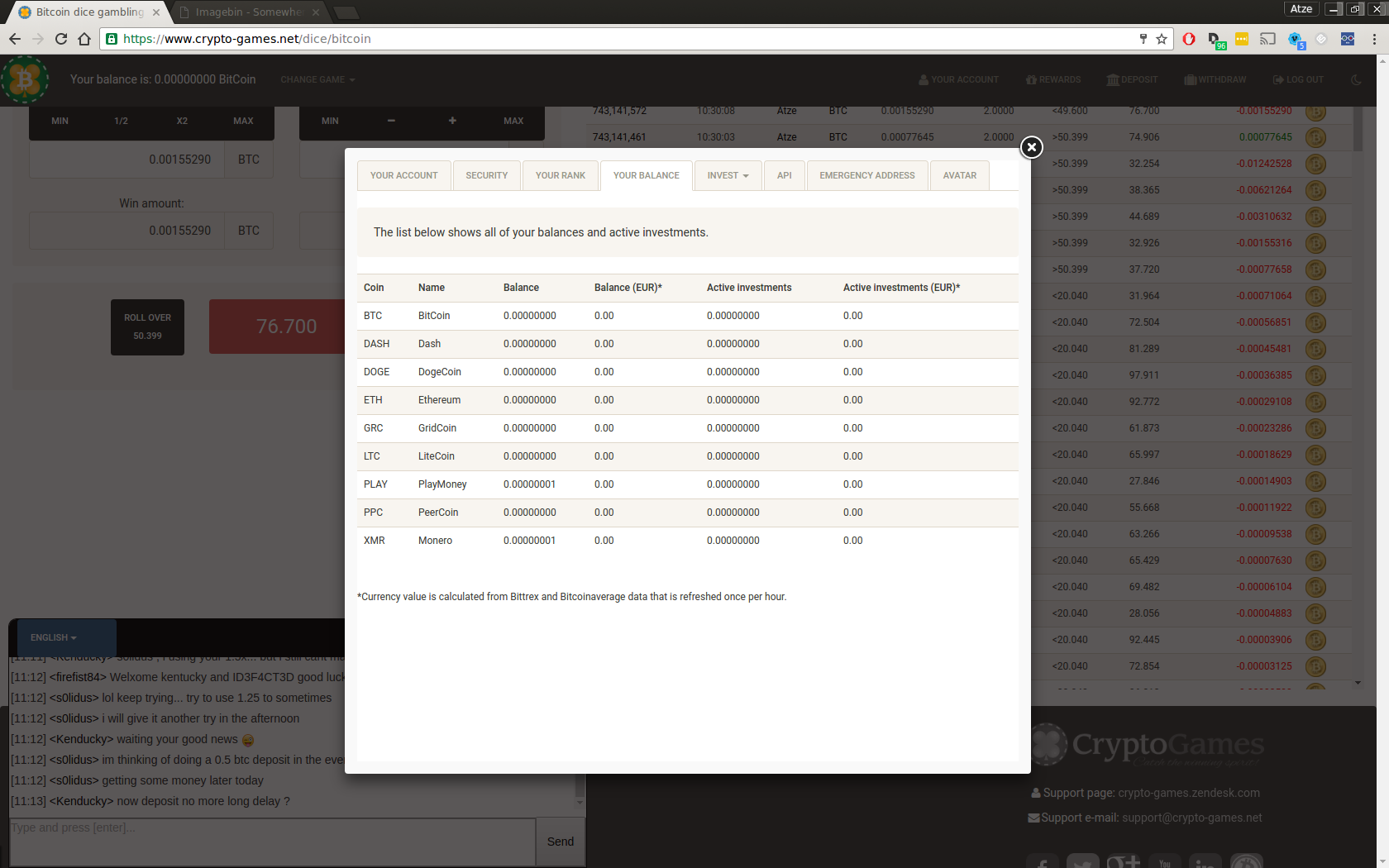Halve the bet with 1/2
1389x868 pixels.
click(121, 121)
